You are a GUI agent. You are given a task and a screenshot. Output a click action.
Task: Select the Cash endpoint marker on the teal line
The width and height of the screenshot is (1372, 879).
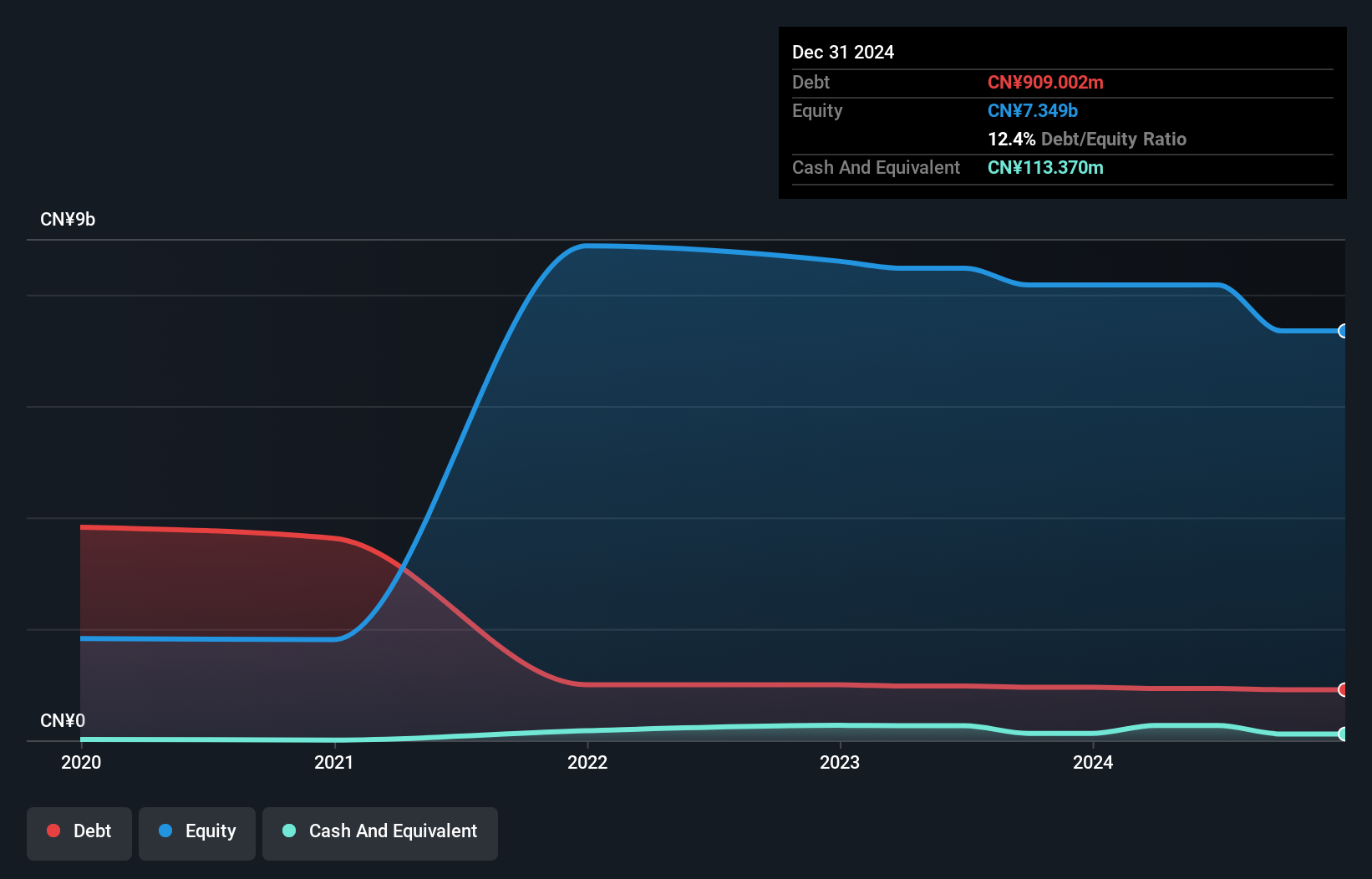1343,734
